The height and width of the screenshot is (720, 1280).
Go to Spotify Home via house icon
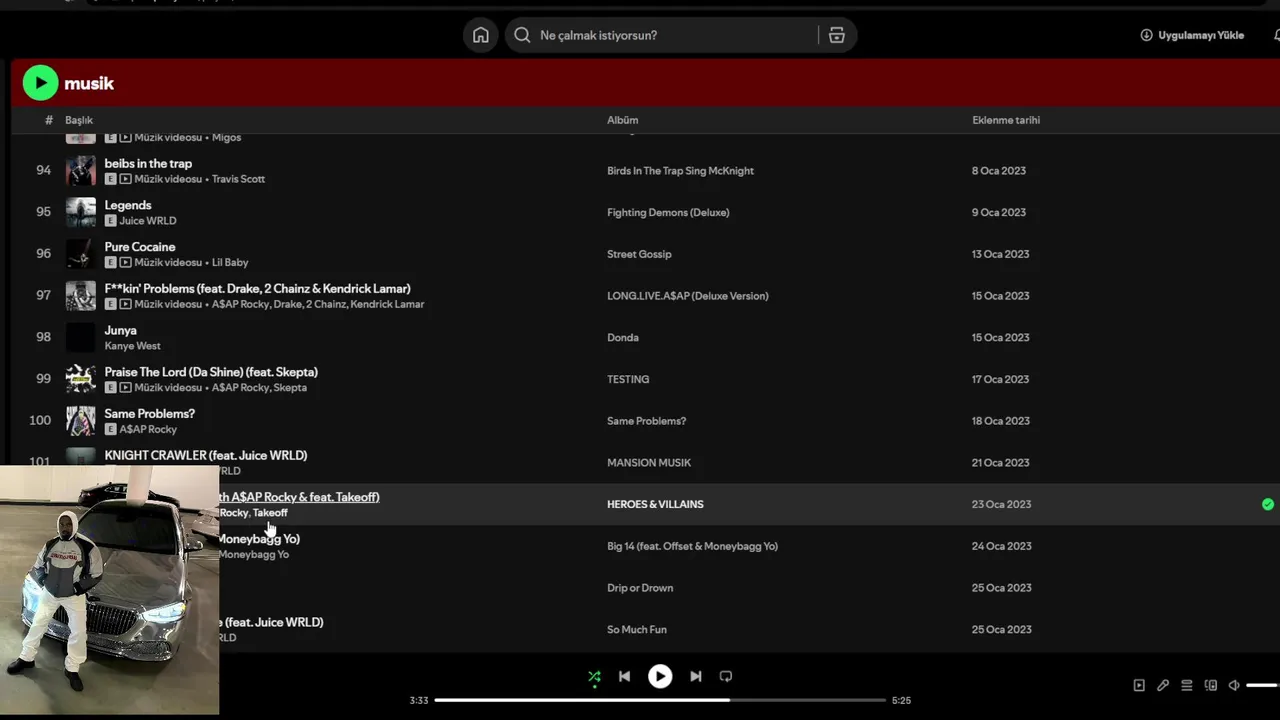481,35
